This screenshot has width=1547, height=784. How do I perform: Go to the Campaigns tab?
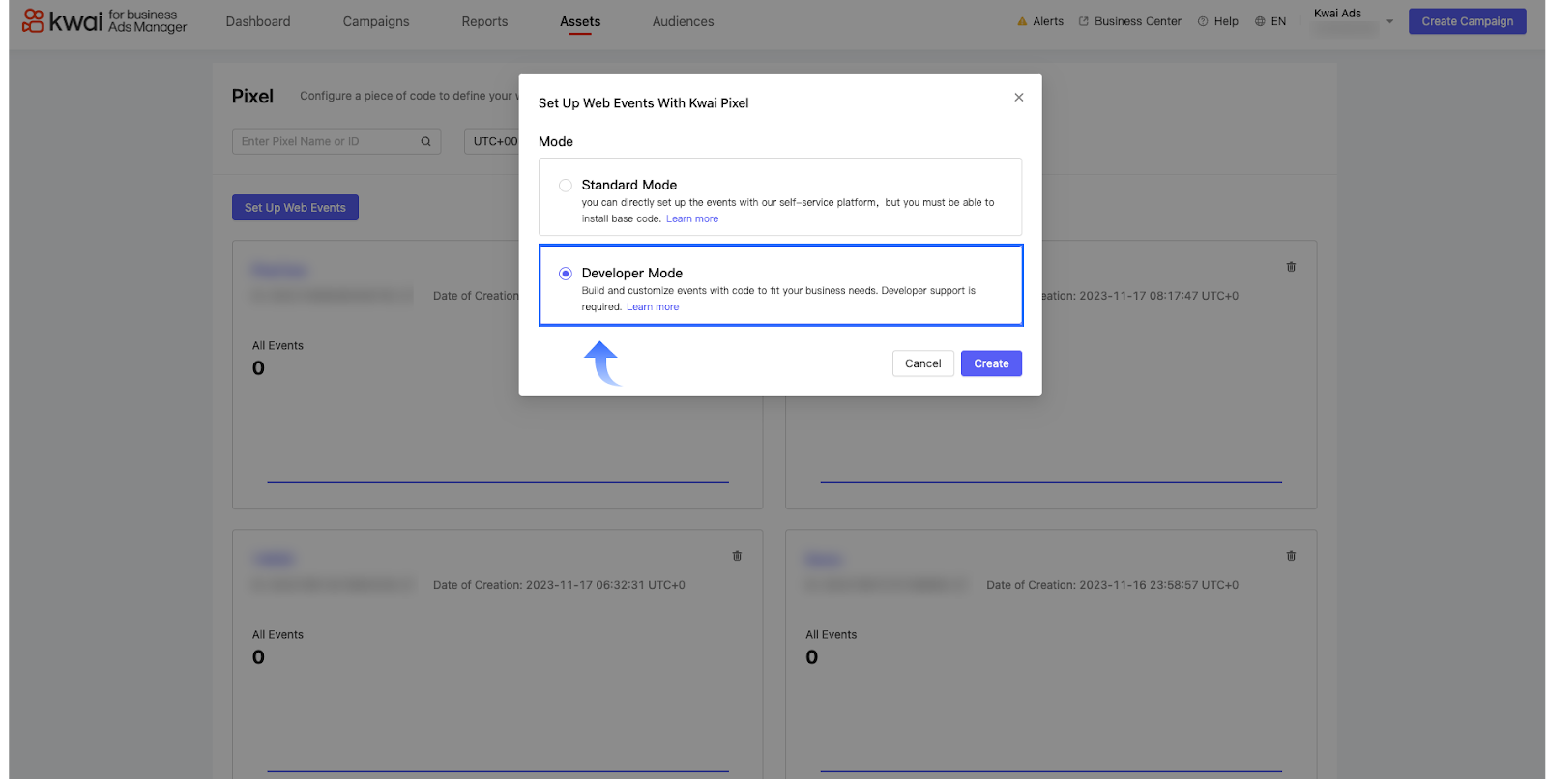pyautogui.click(x=376, y=21)
